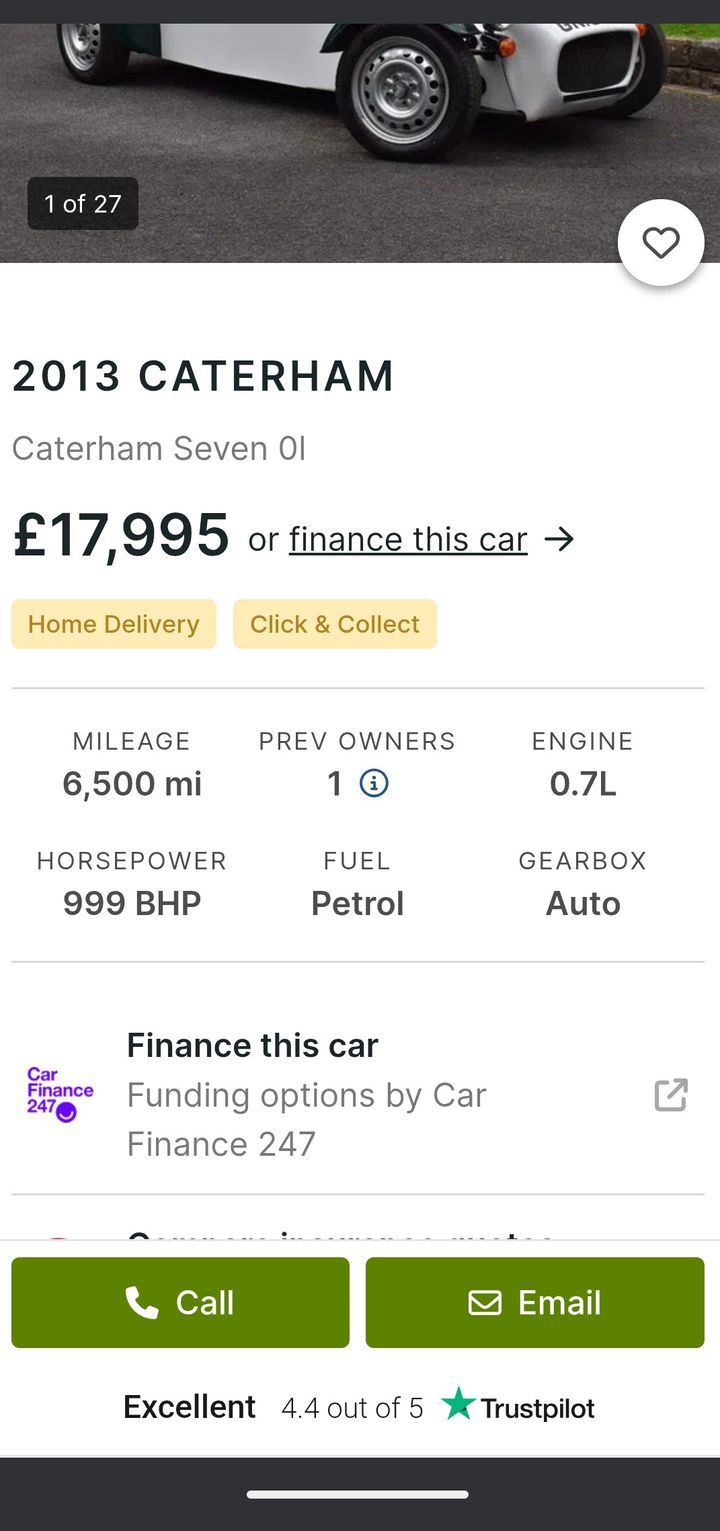Tap the Excellent Trustpilot rating text
720x1531 pixels.
coord(190,1407)
